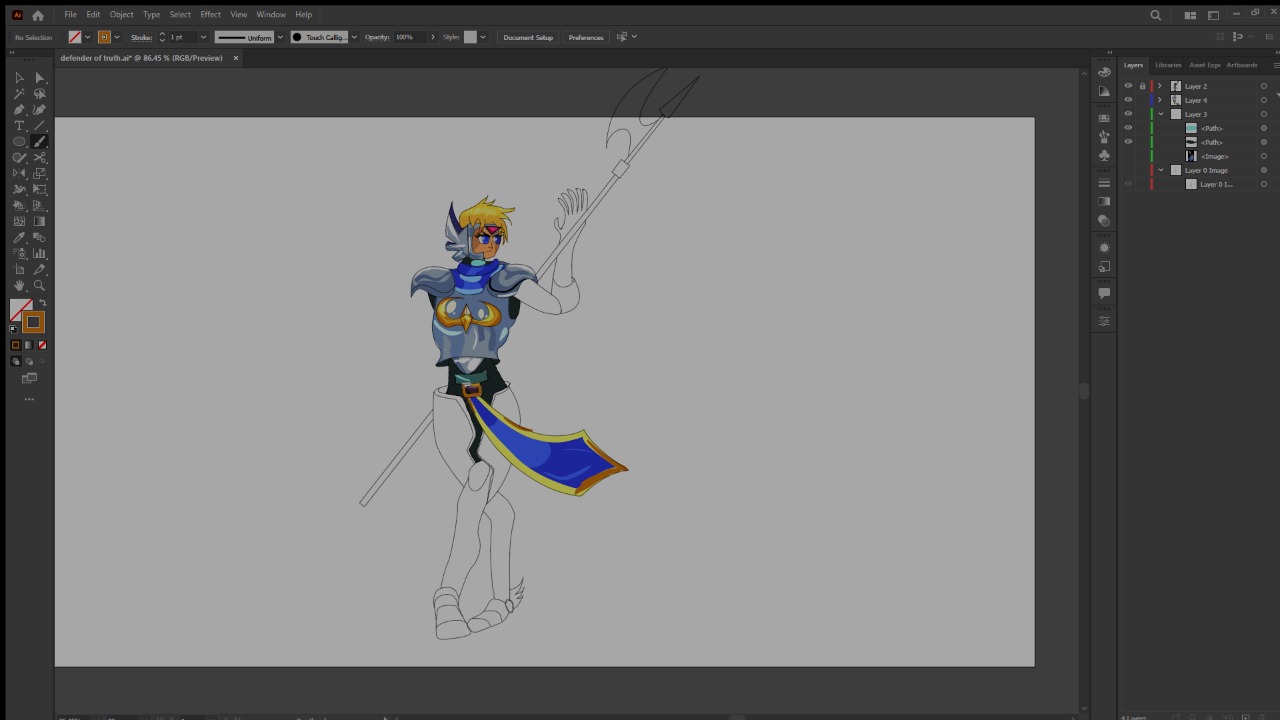1280x720 pixels.
Task: Click the Style swatch in control bar
Action: (470, 37)
